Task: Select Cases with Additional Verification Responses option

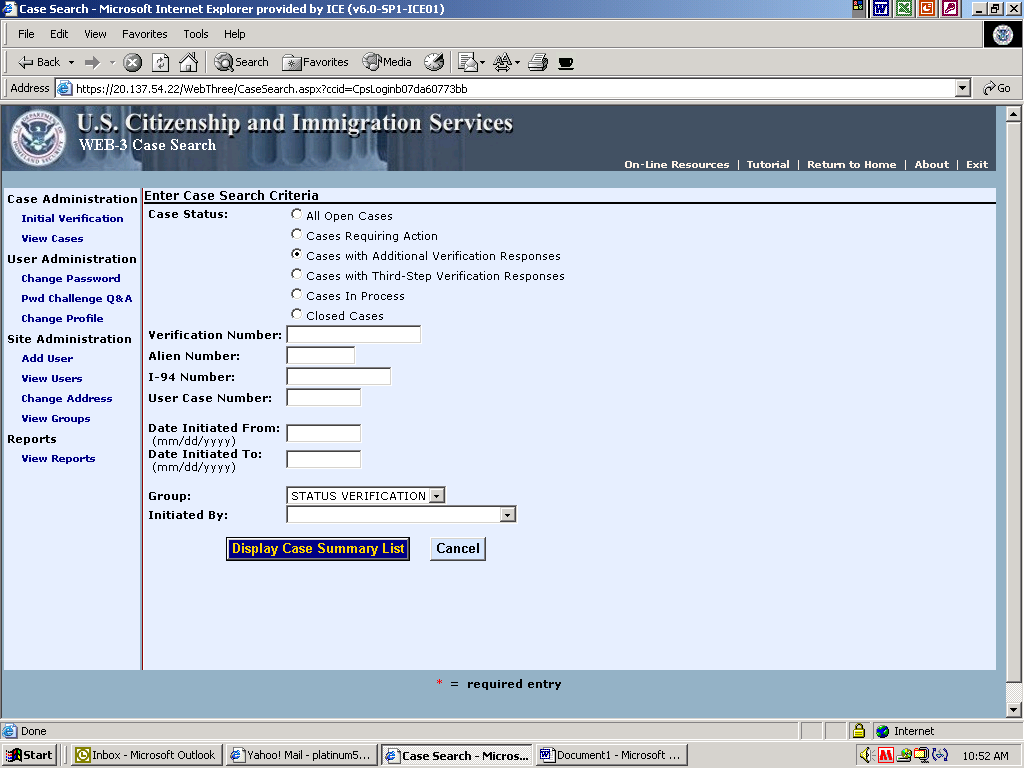Action: pyautogui.click(x=296, y=254)
